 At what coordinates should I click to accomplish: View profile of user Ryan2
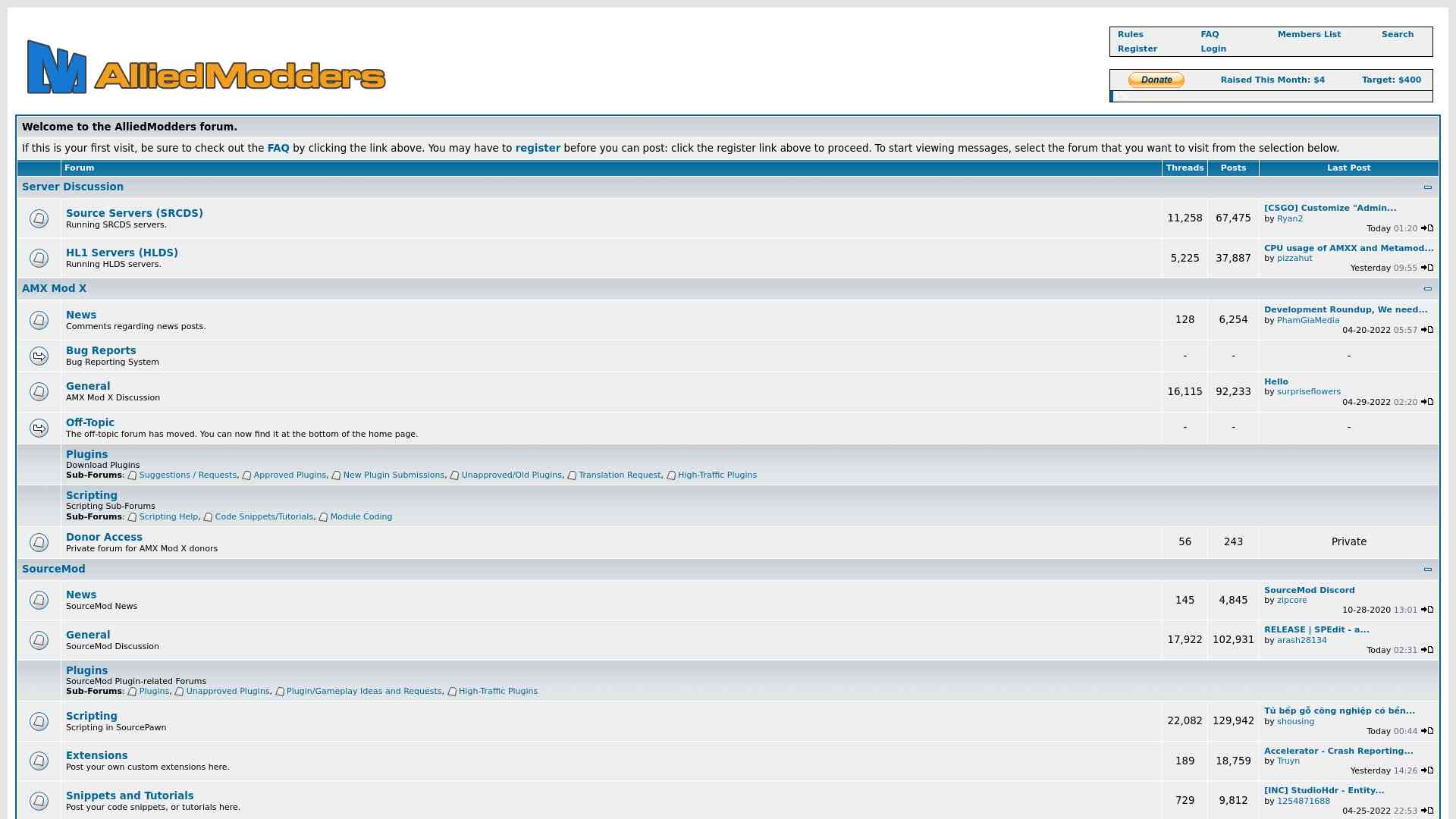(x=1290, y=218)
